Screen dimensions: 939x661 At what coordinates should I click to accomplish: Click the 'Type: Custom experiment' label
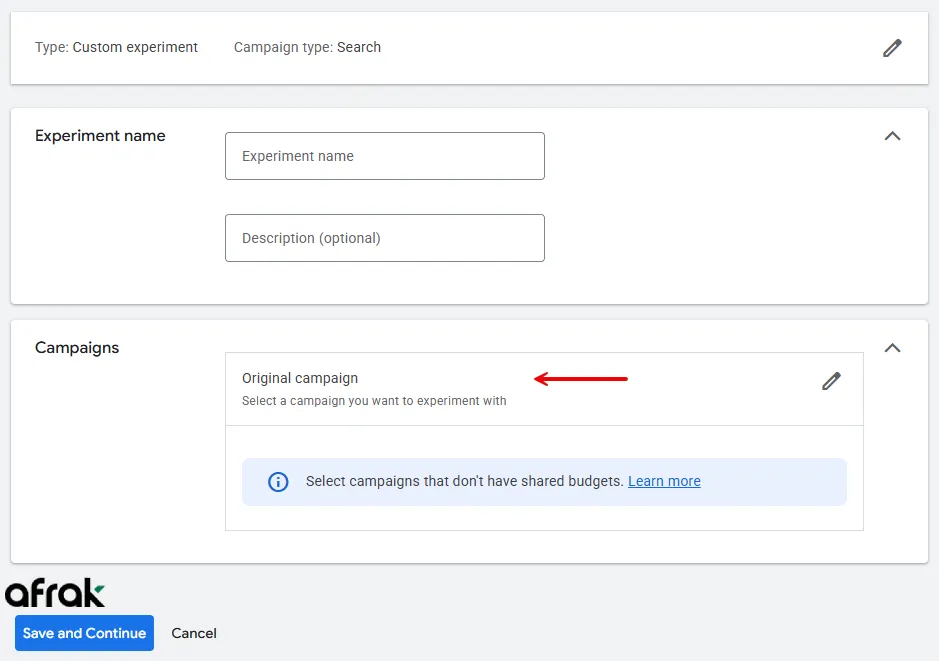(116, 47)
